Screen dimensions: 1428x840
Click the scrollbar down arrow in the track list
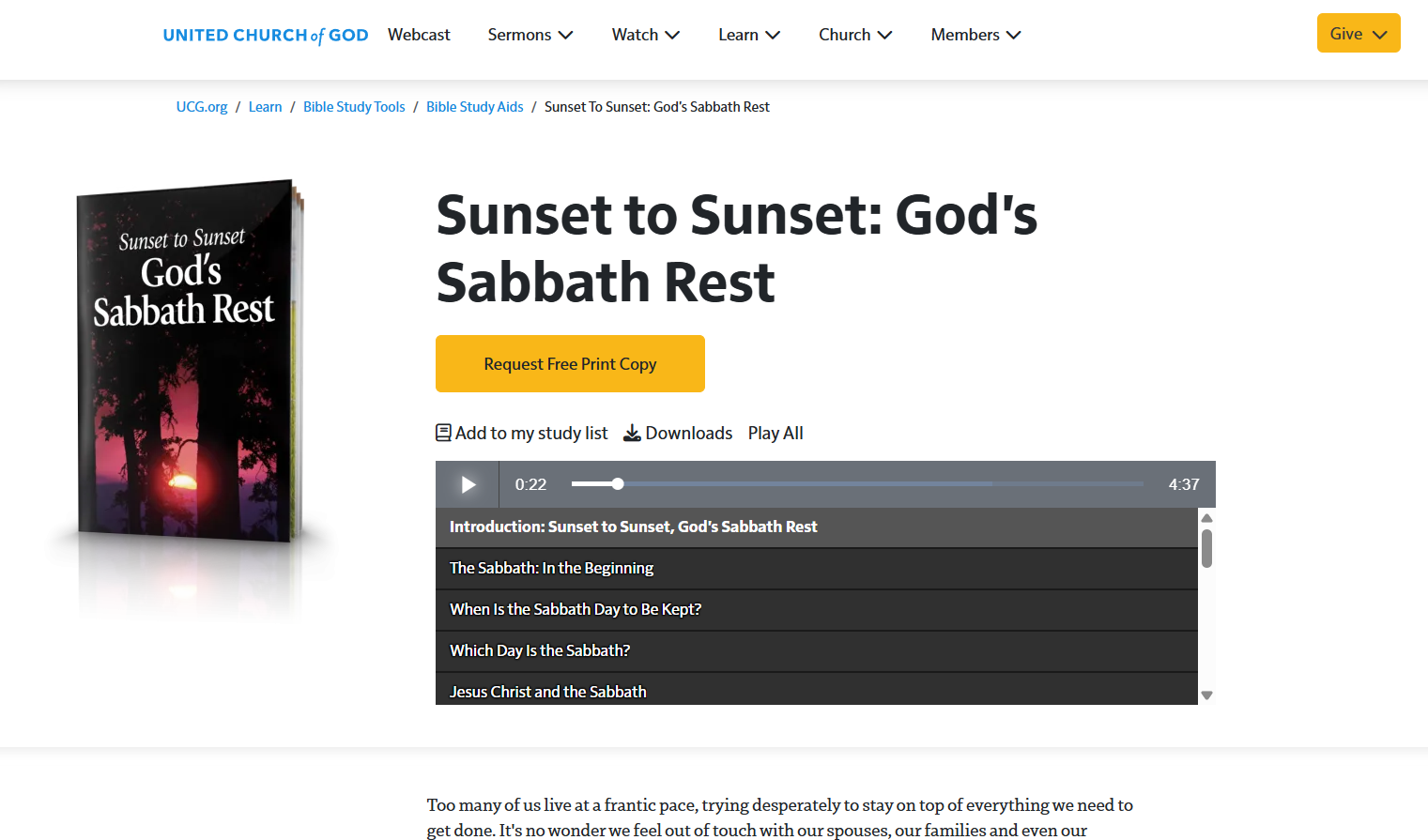tap(1206, 695)
